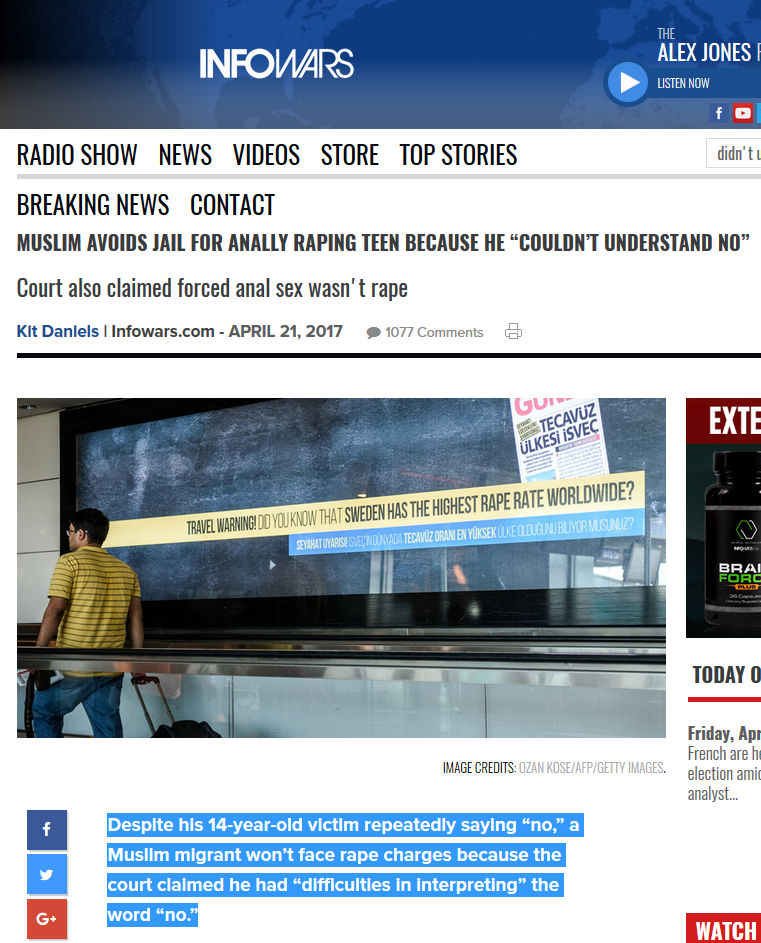Click the subheading 'Court also claimed' text
Viewport: 761px width, 943px height.
coord(212,288)
